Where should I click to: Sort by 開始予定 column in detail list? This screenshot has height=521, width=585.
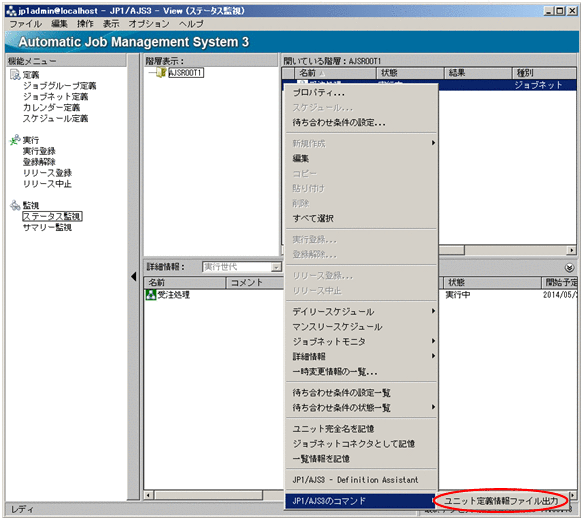(x=559, y=283)
